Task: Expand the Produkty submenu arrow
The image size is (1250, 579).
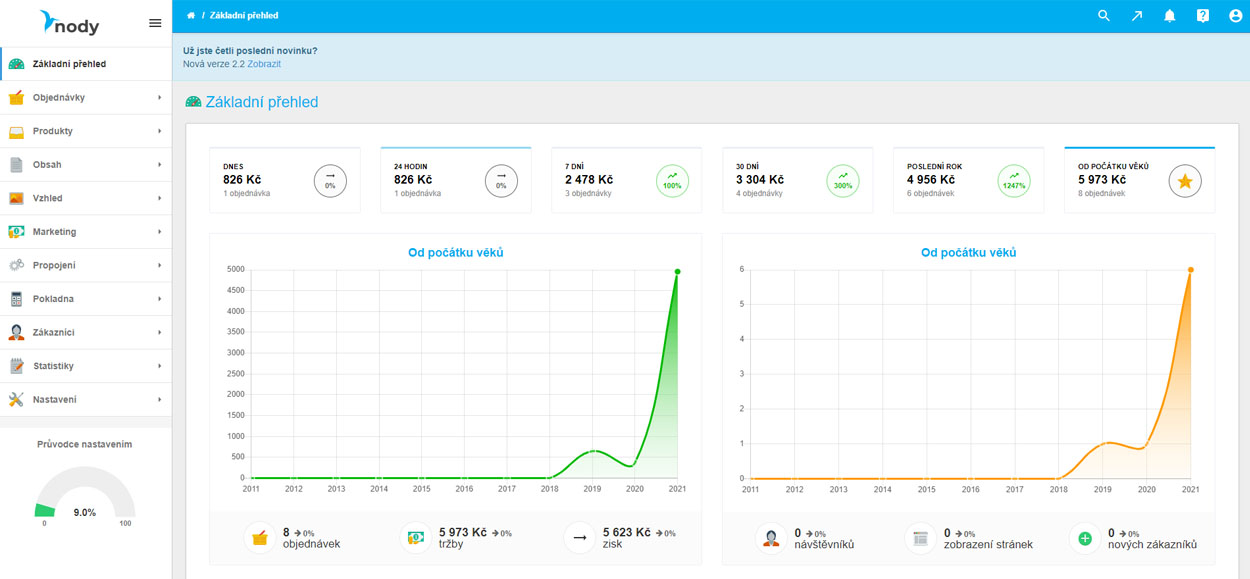Action: pyautogui.click(x=159, y=131)
